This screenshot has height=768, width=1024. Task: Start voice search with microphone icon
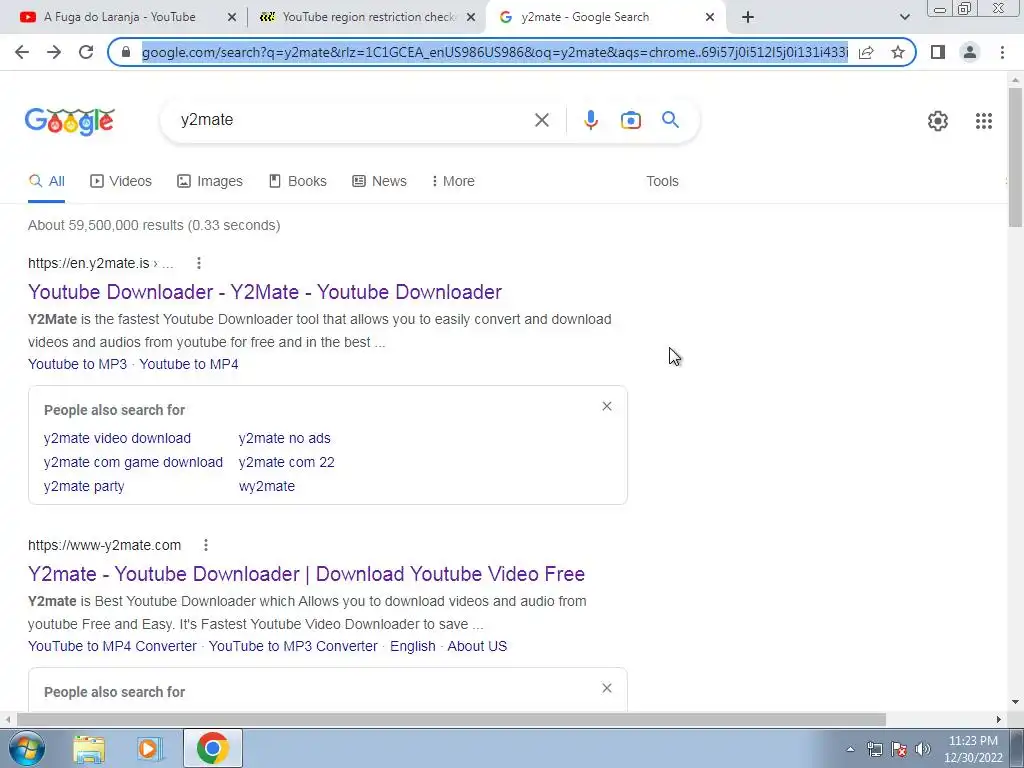click(x=590, y=120)
